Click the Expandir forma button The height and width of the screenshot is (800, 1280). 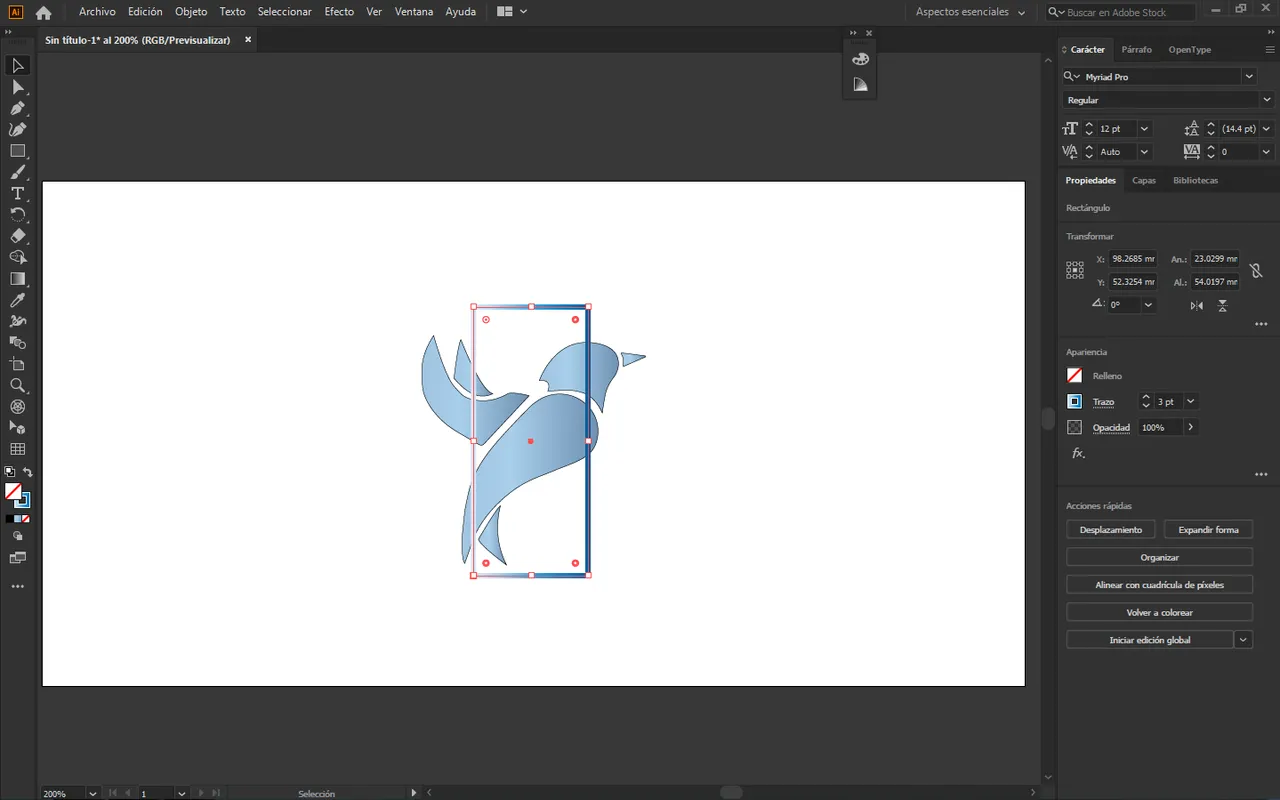coord(1208,530)
